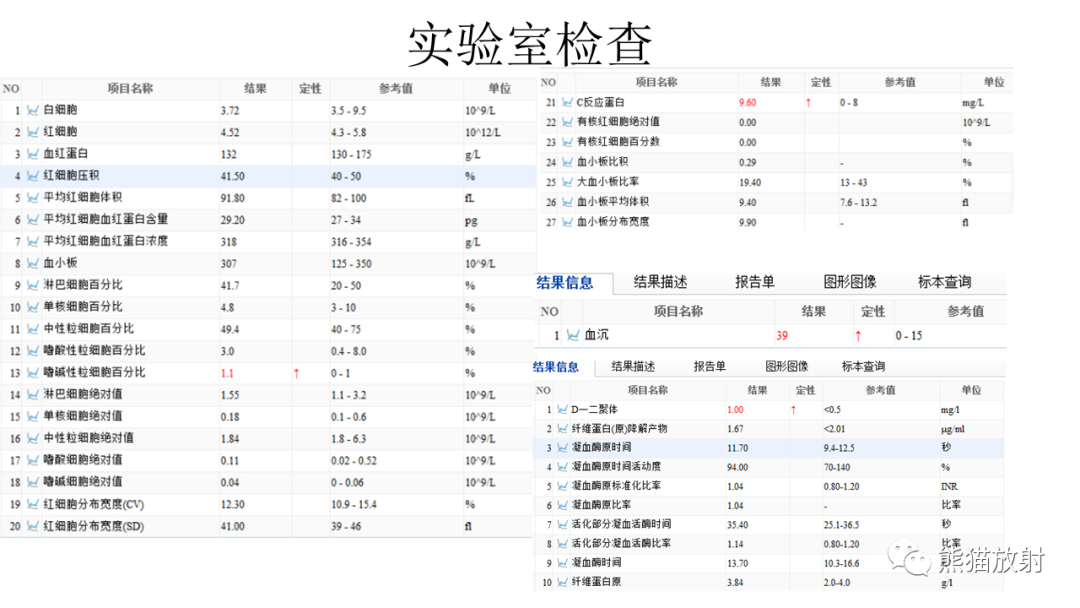This screenshot has height=608, width=1080.
Task: Open trend icon for 纤维蛋白原 row 10
Action: (562, 582)
